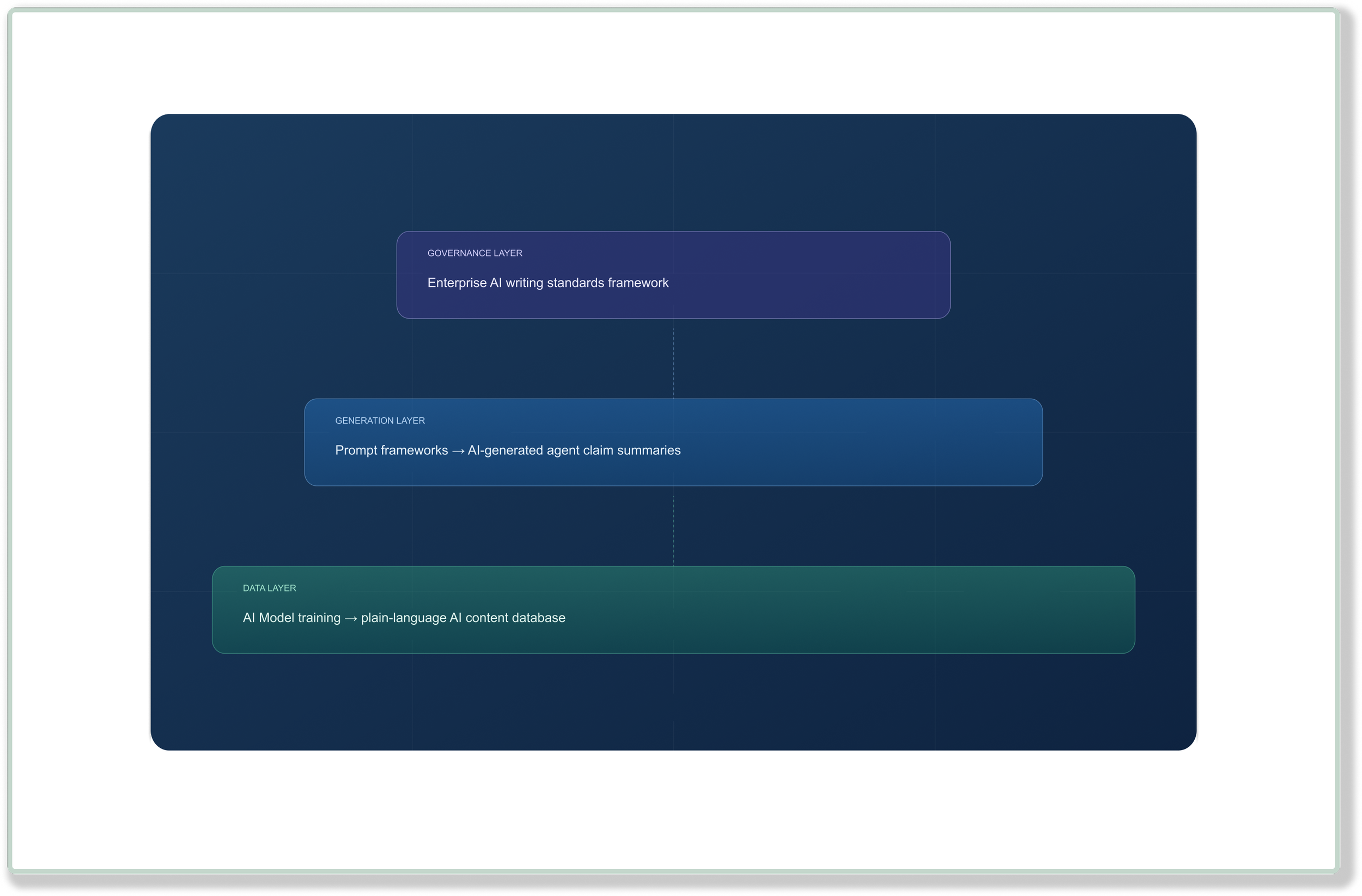
Task: Click the Enterprise AI writing standards framework text
Action: (x=548, y=283)
